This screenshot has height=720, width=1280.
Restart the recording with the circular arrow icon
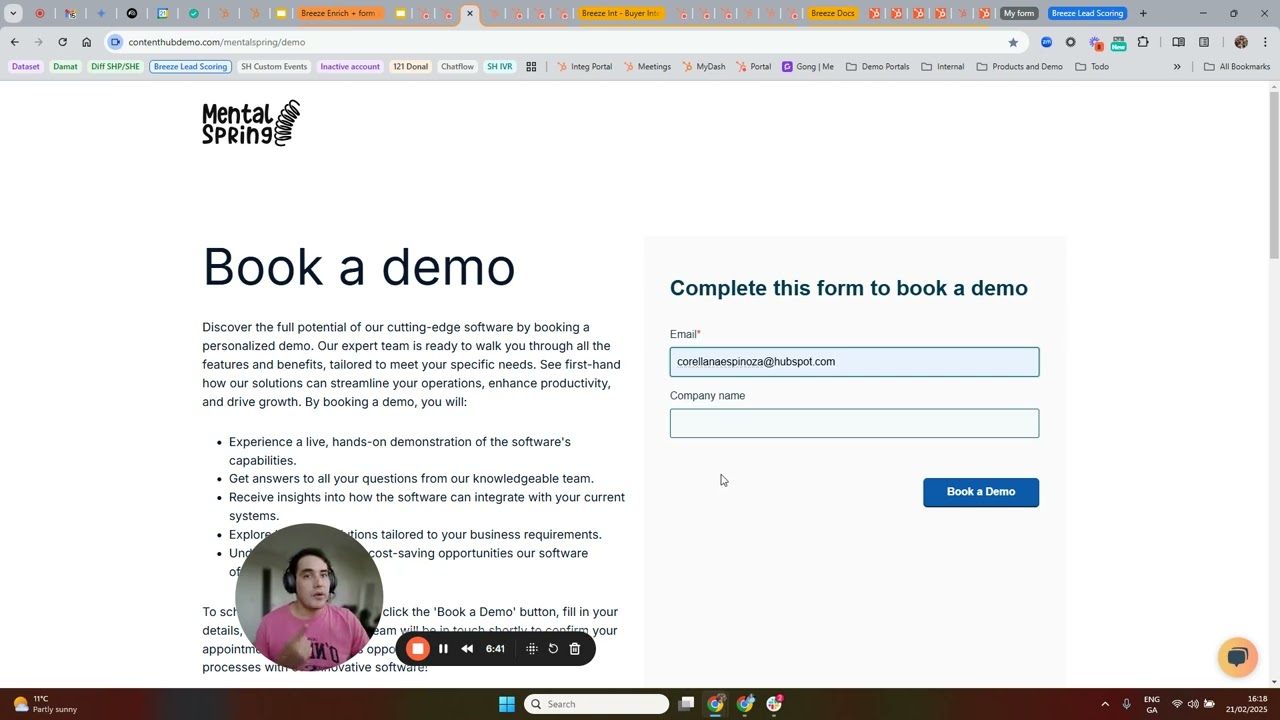point(553,649)
